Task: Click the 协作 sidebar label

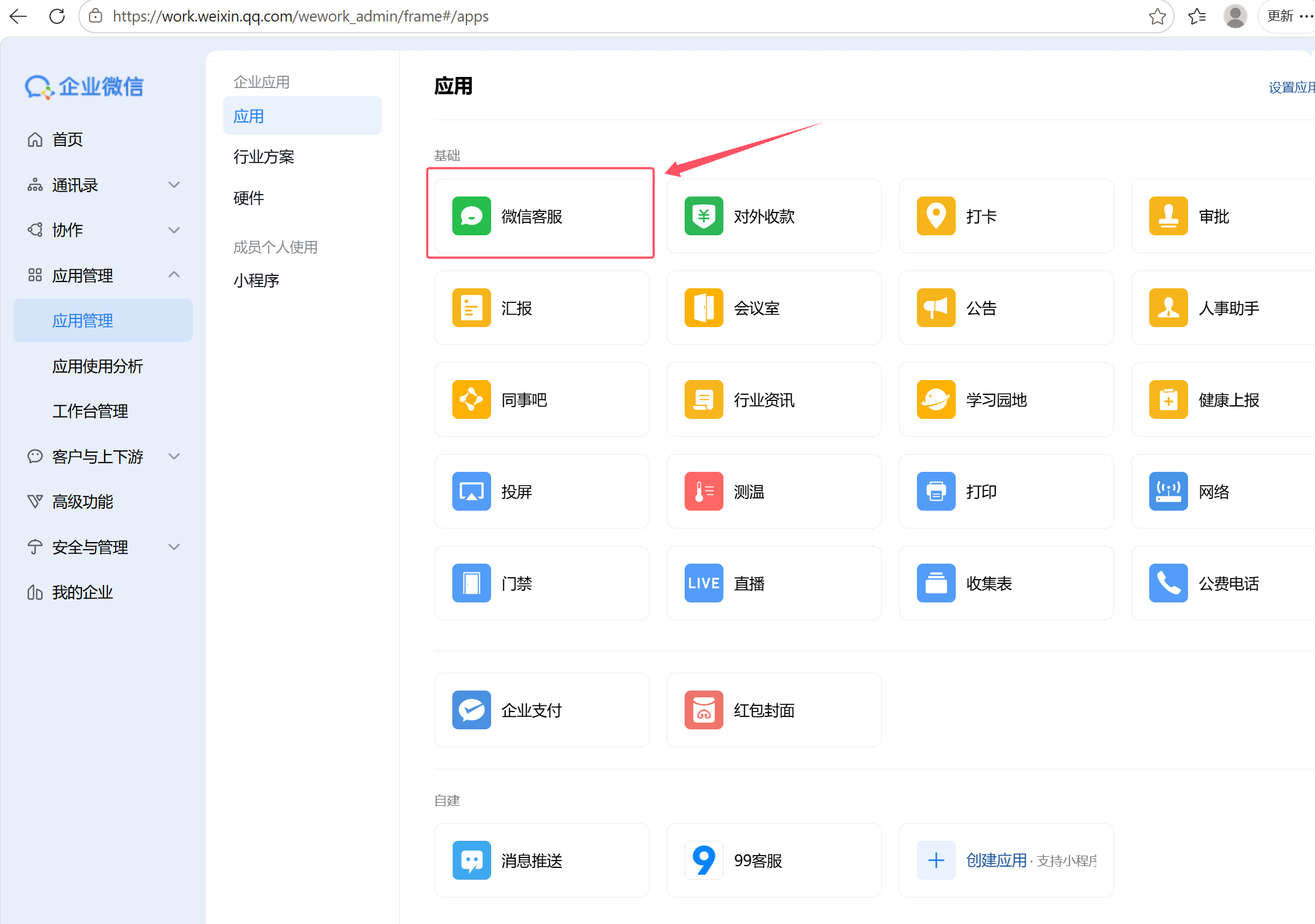Action: [x=68, y=230]
